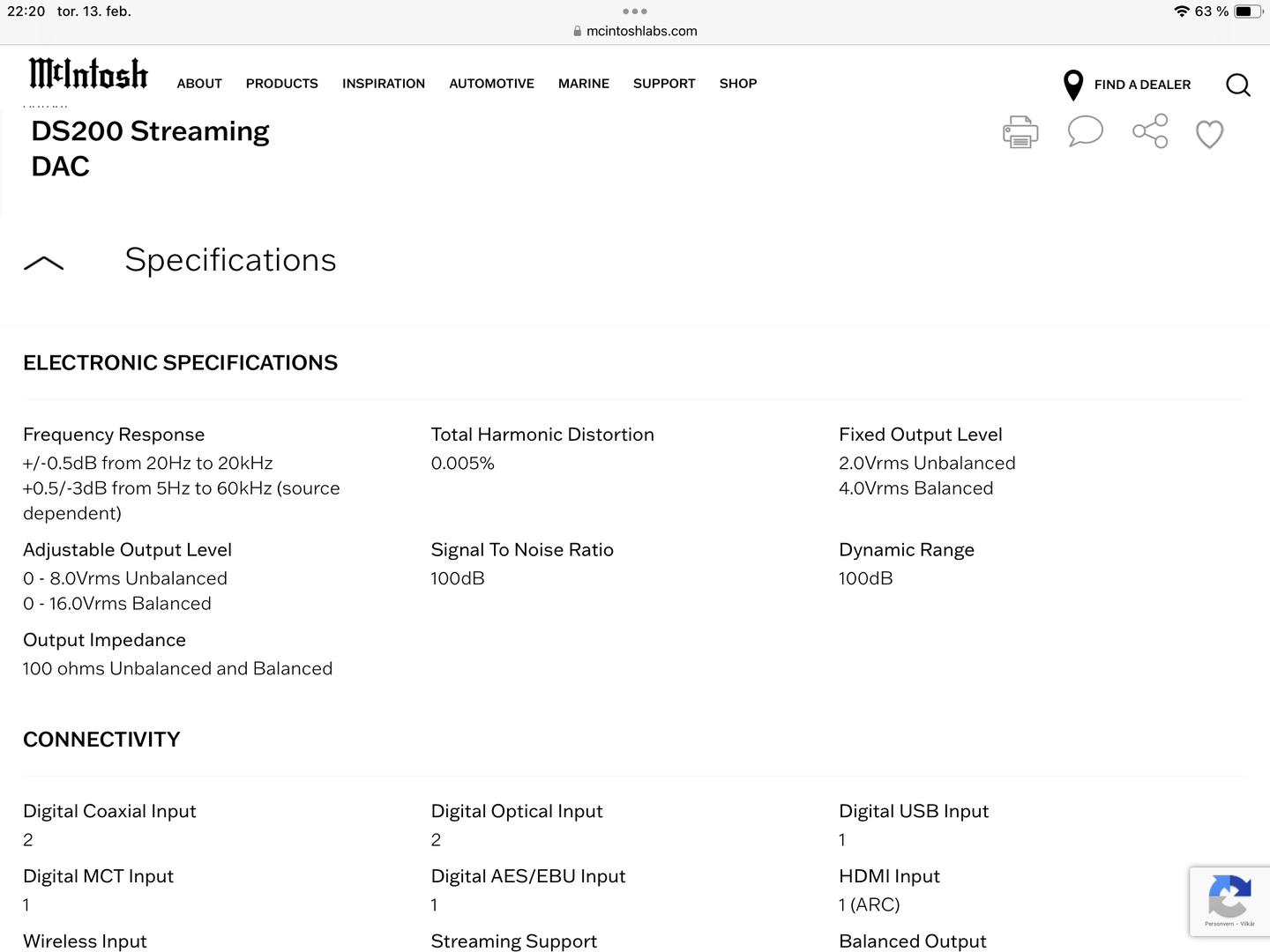Click the FIND A DEALER link
The image size is (1270, 952).
1142,85
